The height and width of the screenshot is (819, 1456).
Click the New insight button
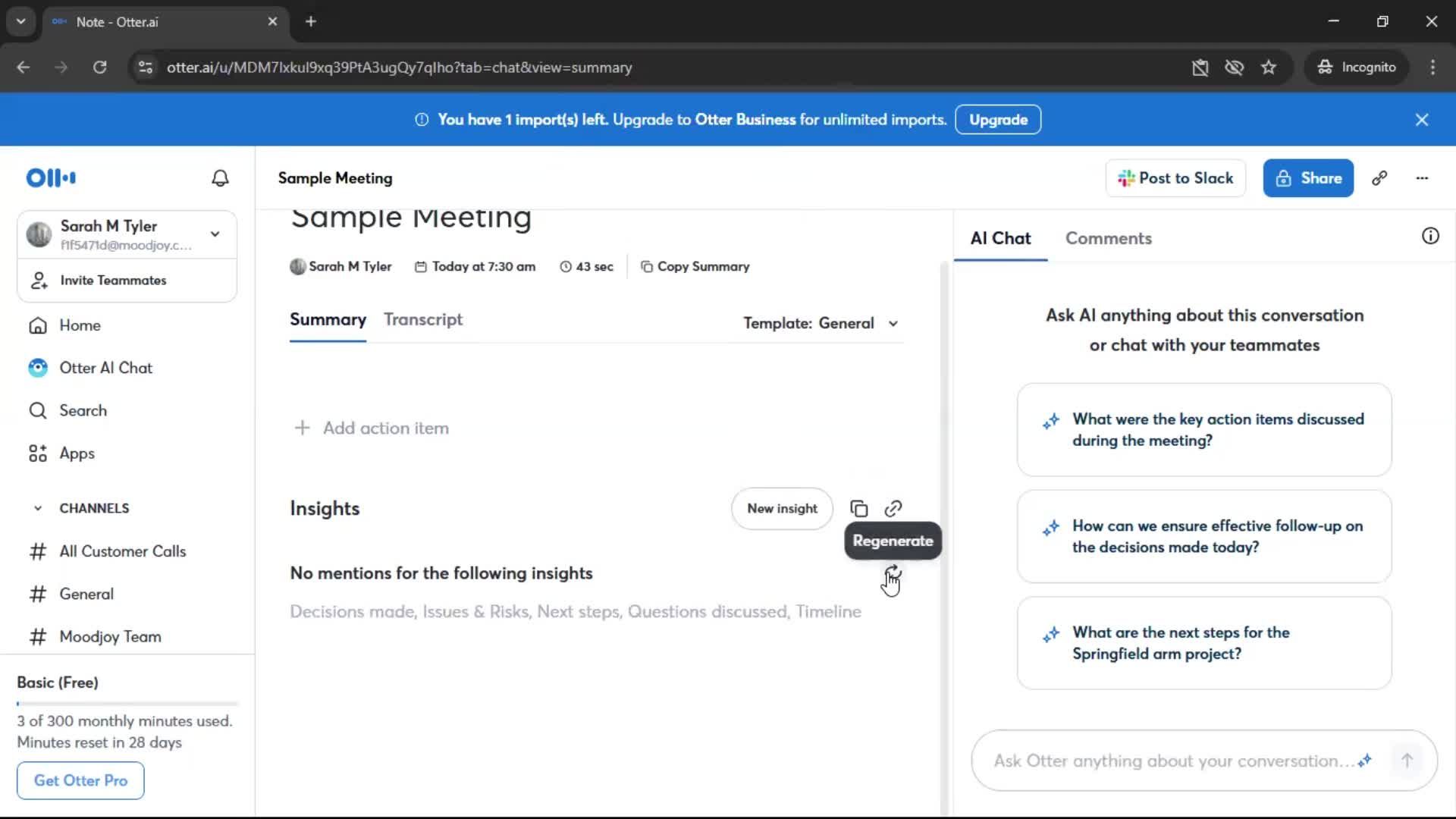coord(782,509)
